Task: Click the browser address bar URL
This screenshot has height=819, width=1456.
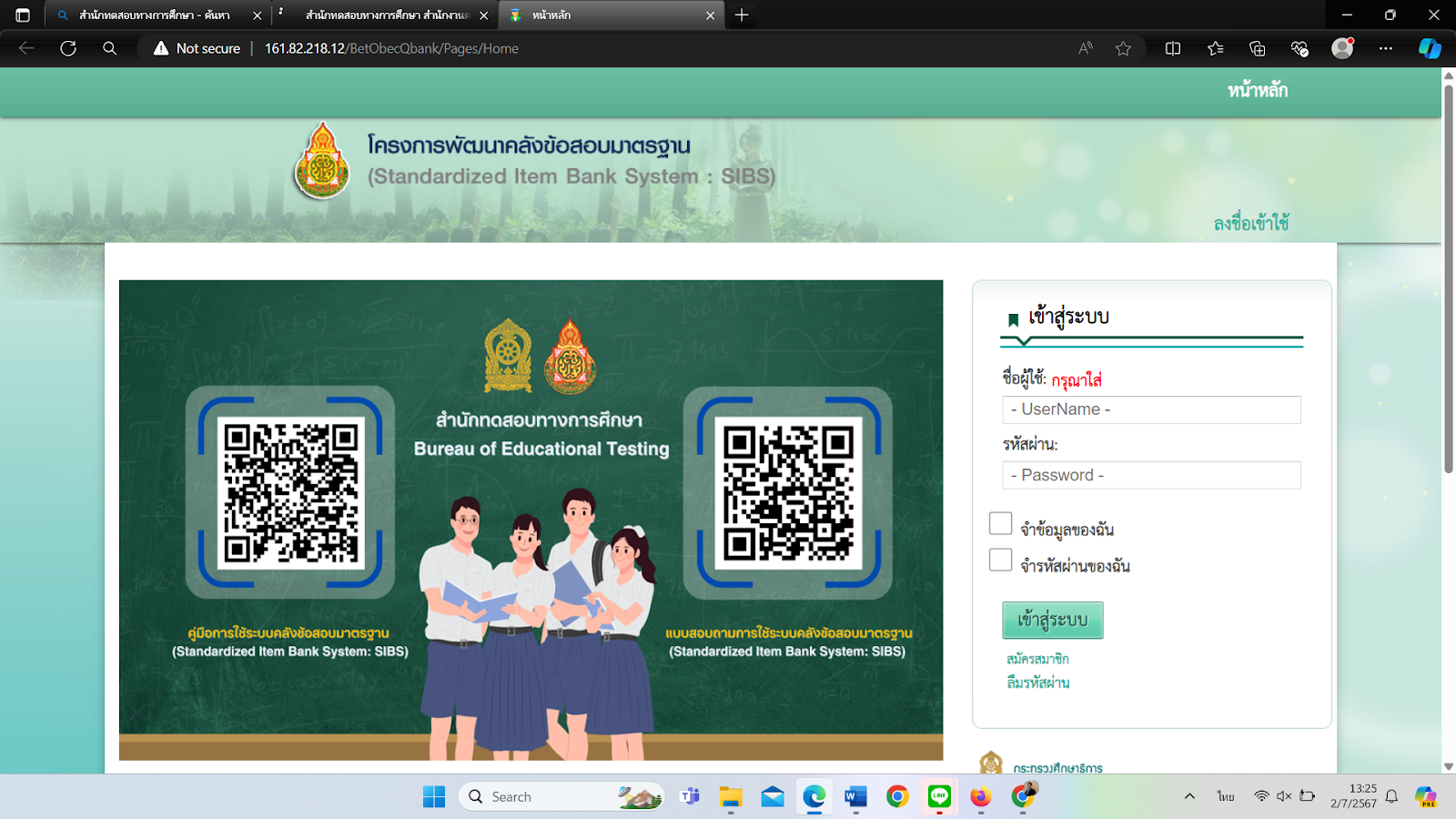Action: [x=391, y=48]
